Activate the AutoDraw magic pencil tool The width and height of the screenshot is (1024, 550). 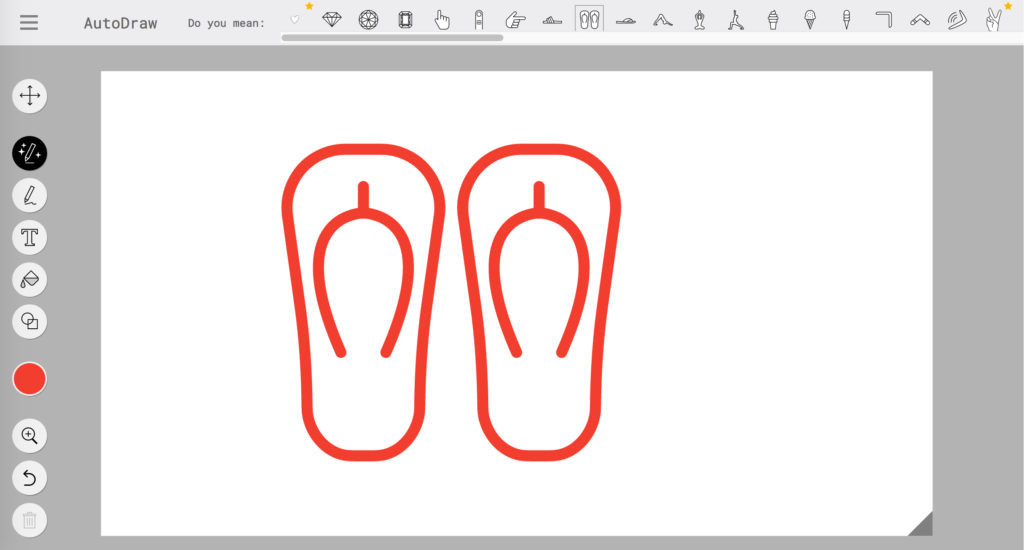click(29, 153)
